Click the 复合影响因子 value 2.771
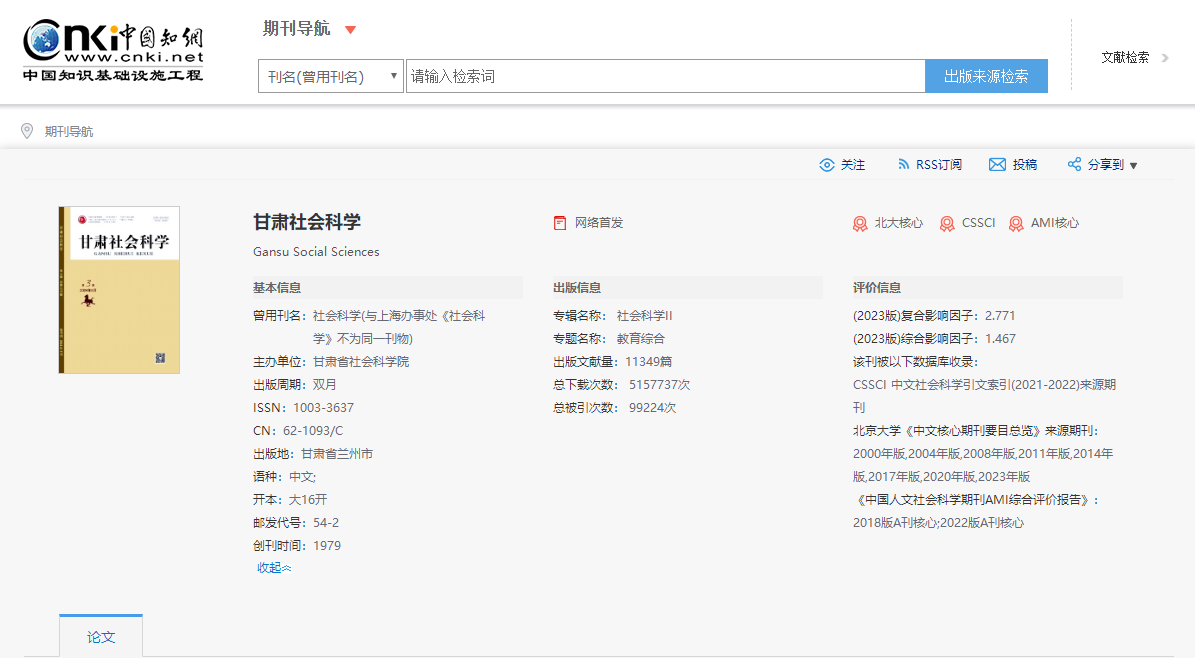The image size is (1195, 658). pos(999,316)
